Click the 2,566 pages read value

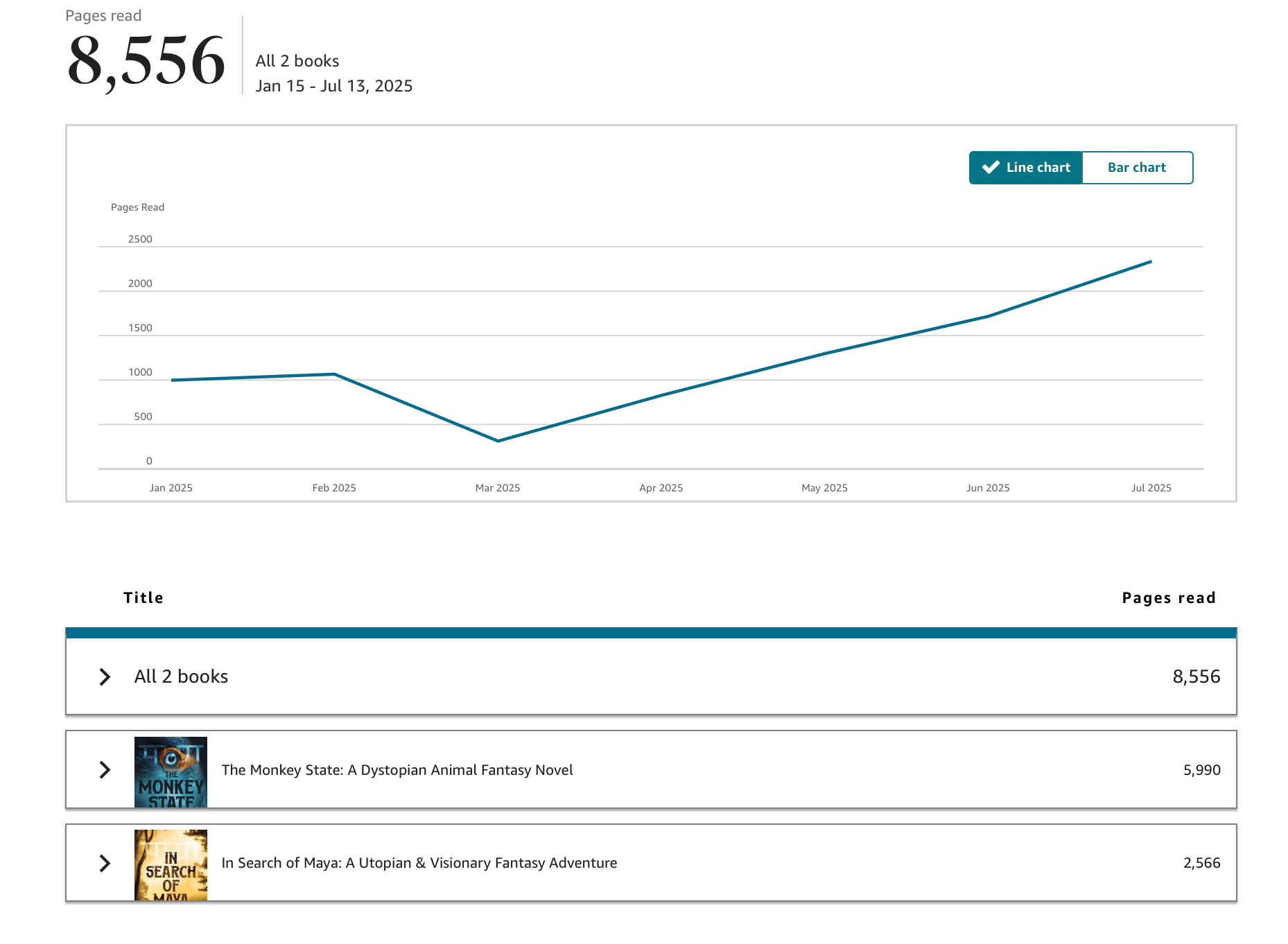[x=1201, y=863]
